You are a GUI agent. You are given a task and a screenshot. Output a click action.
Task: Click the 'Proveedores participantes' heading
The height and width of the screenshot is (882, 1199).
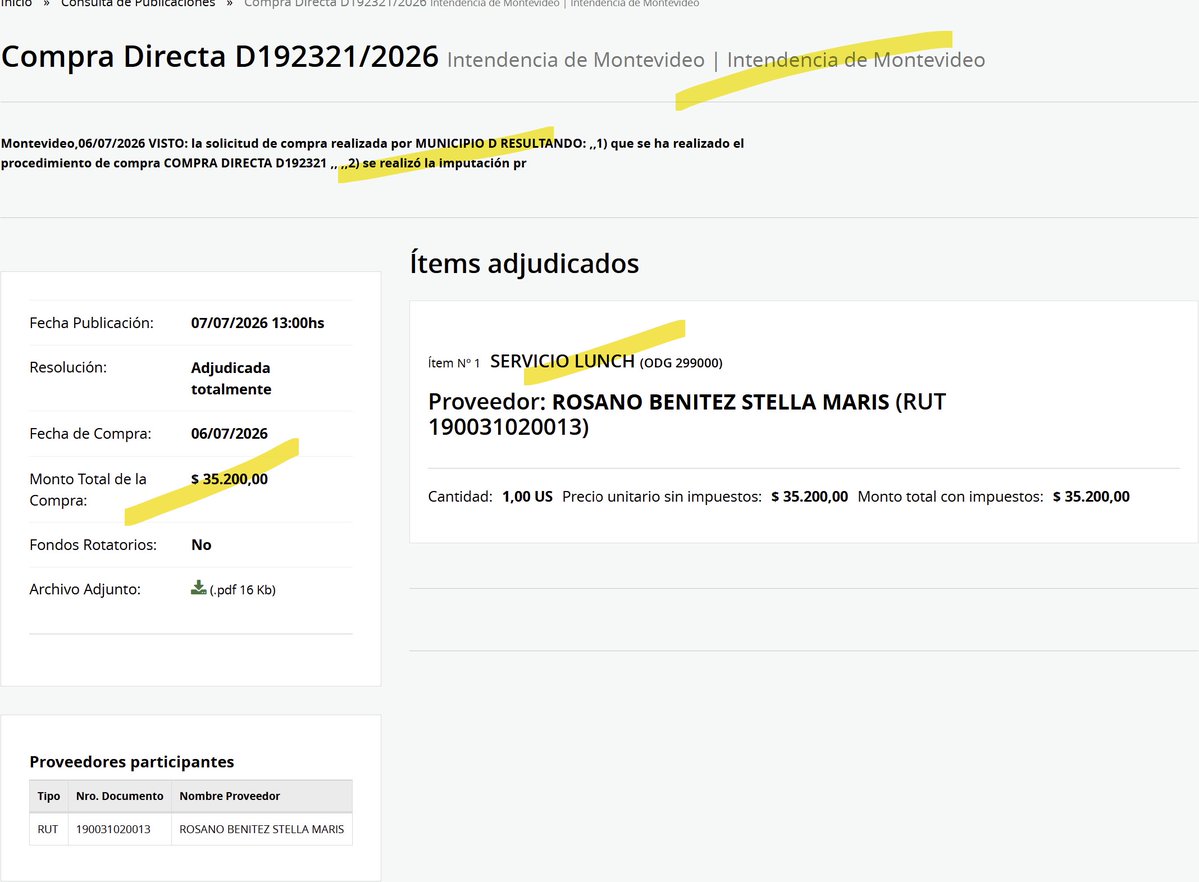tap(132, 762)
